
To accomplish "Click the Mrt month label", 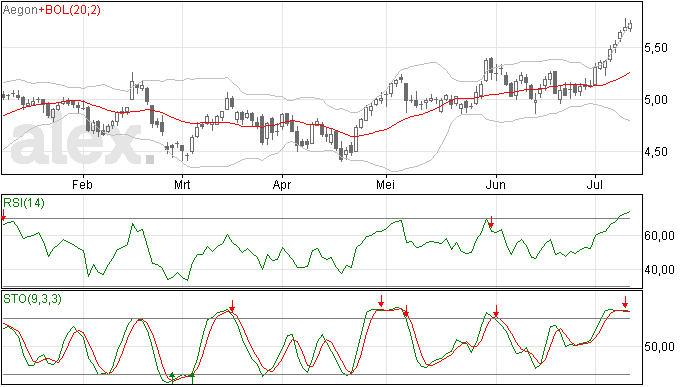I will click(182, 184).
